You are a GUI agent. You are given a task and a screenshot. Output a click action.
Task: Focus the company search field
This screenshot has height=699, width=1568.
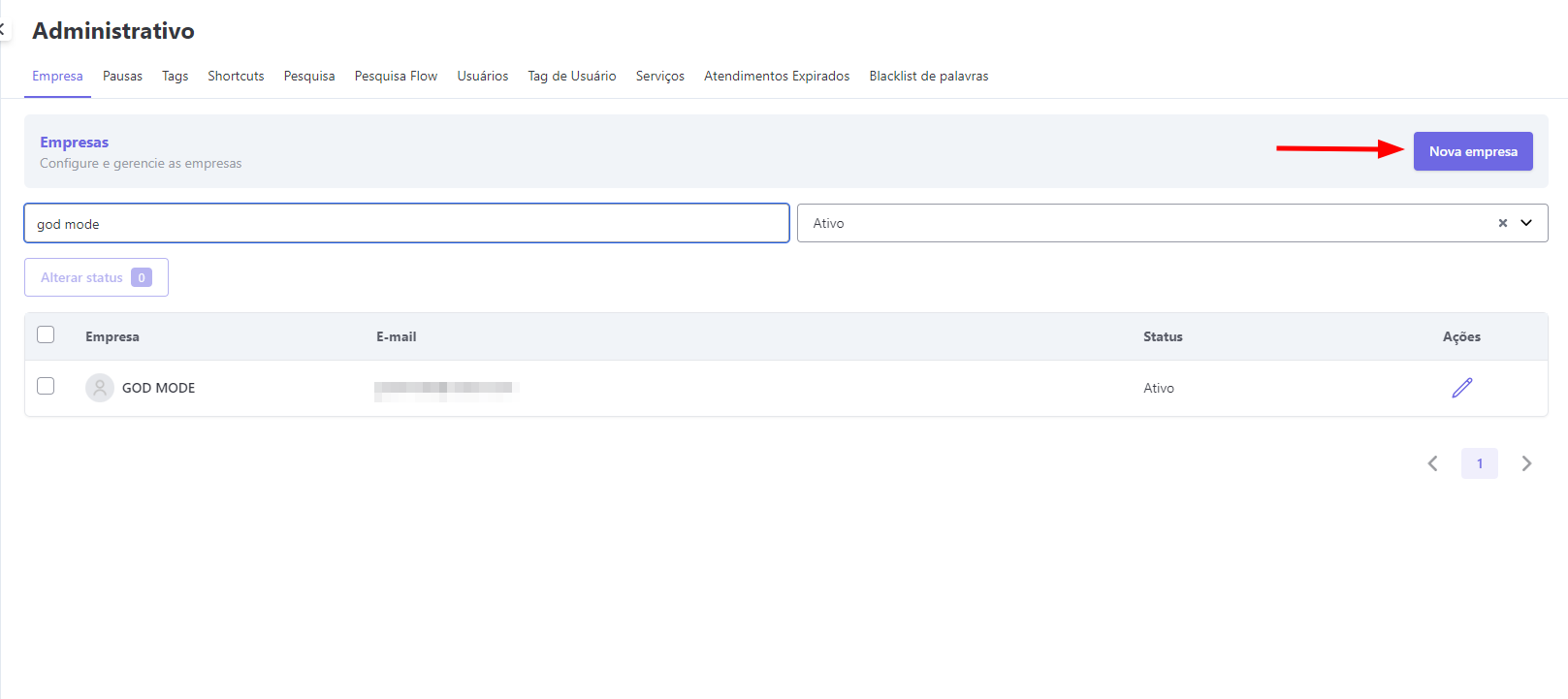point(406,223)
